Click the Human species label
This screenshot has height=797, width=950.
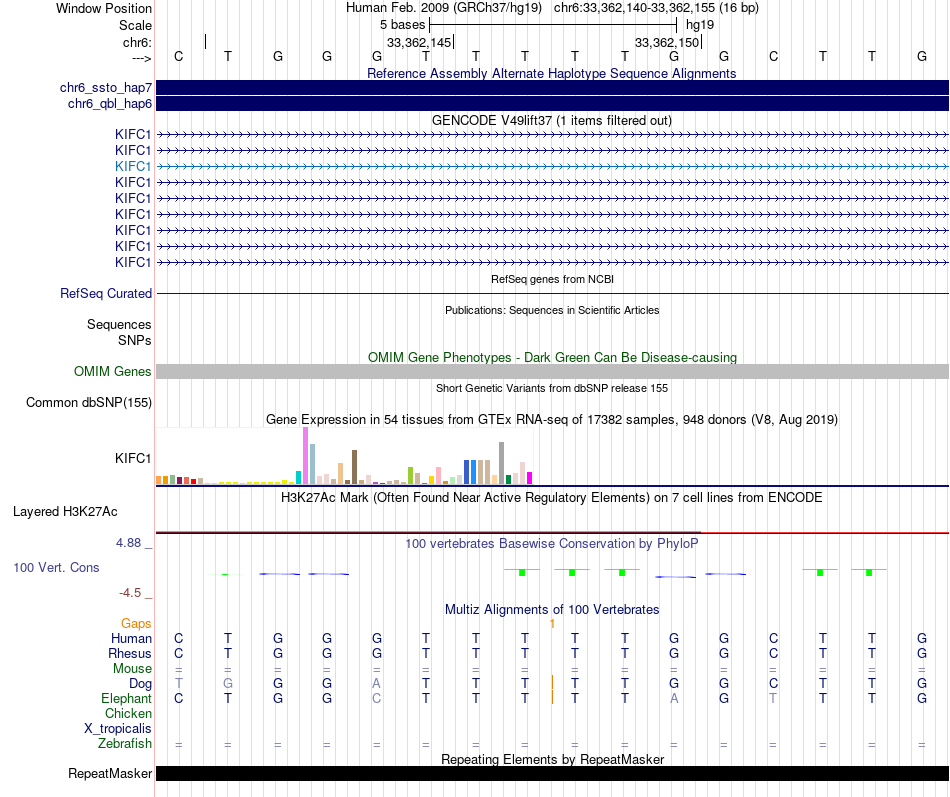[131, 639]
